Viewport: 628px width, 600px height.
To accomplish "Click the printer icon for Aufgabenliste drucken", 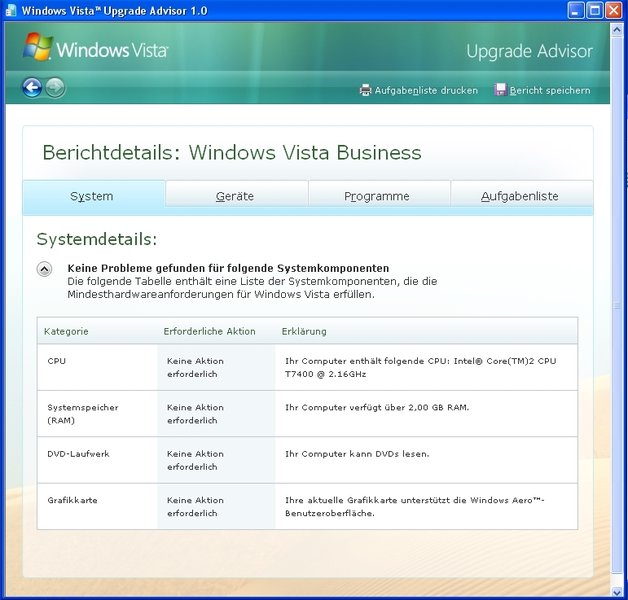I will coord(365,90).
